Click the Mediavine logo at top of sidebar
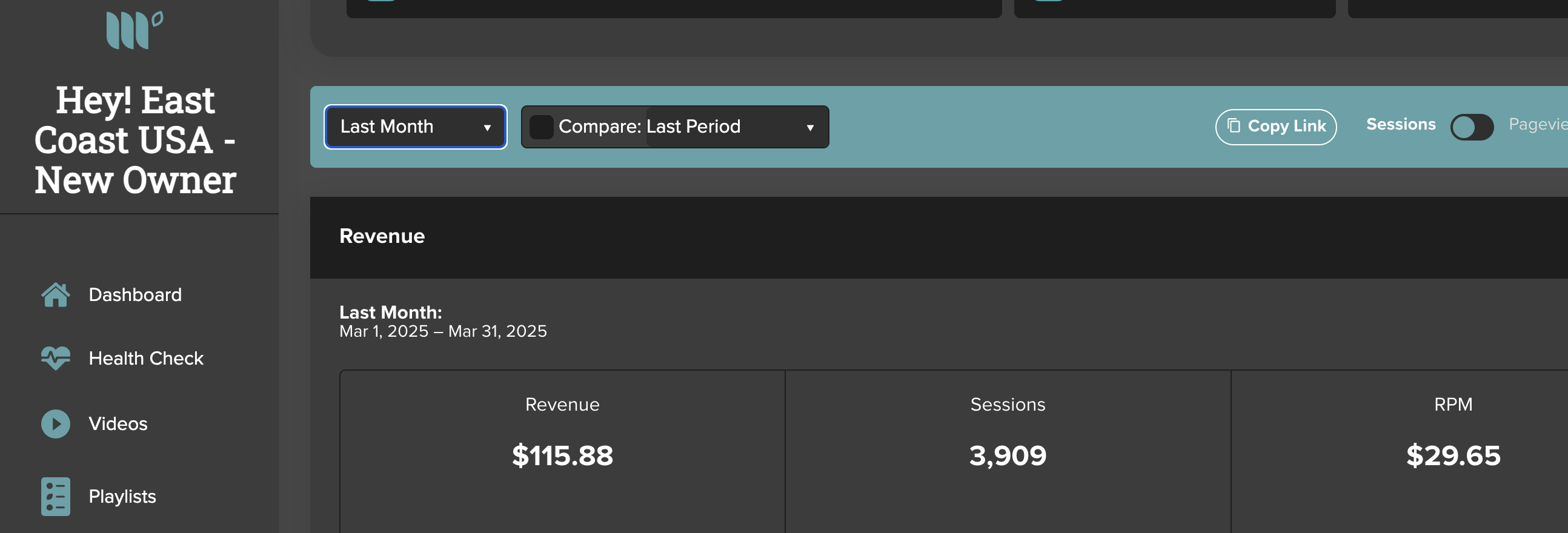The width and height of the screenshot is (1568, 533). click(x=135, y=30)
